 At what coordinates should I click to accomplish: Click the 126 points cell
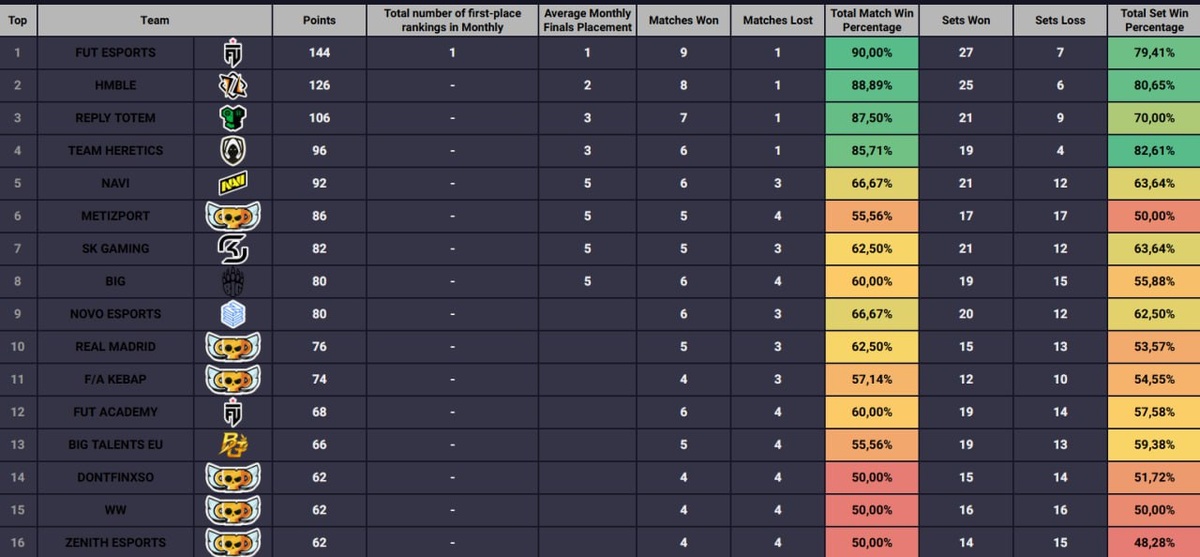click(x=319, y=85)
